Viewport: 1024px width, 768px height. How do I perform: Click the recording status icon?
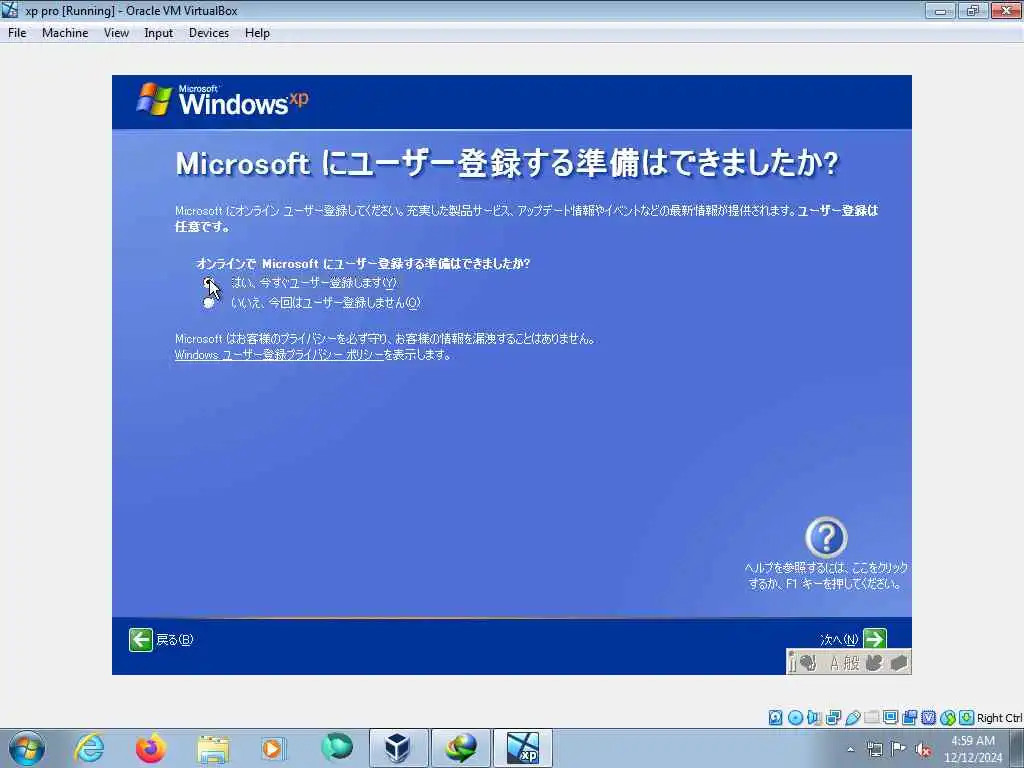pos(909,718)
